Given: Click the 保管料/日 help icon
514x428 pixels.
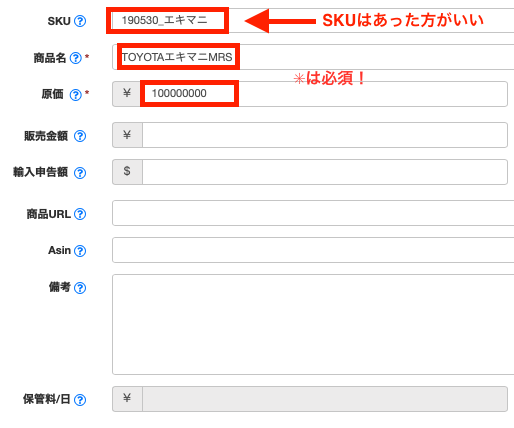Looking at the screenshot, I should [x=80, y=400].
